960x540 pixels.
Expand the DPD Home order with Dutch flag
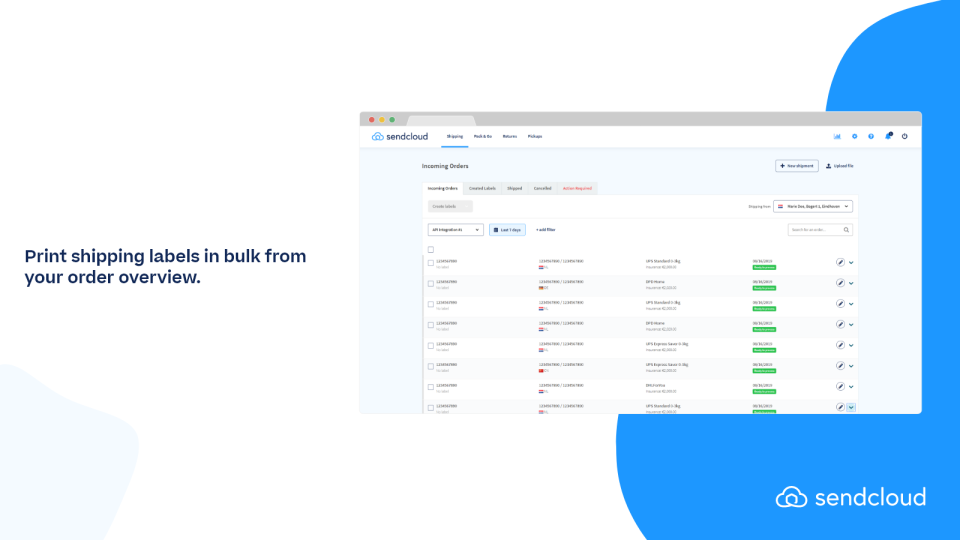click(851, 325)
